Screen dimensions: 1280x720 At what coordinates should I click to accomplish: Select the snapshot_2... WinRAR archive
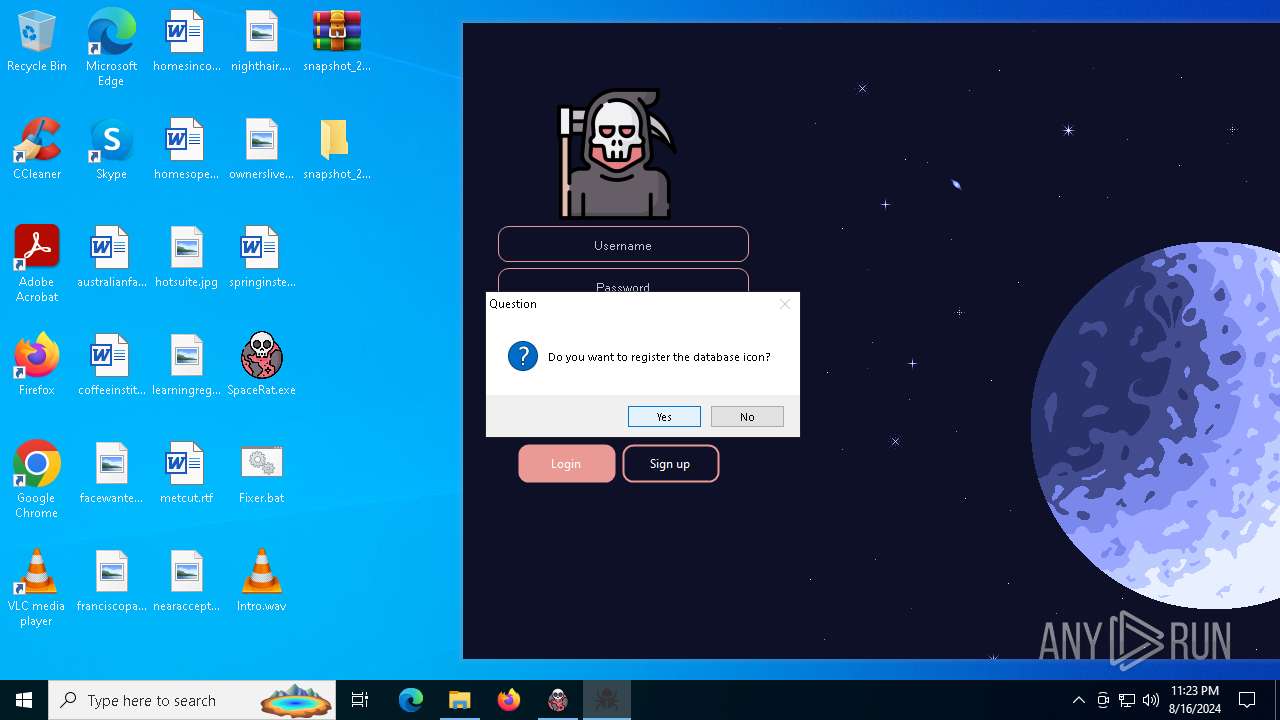coord(337,43)
